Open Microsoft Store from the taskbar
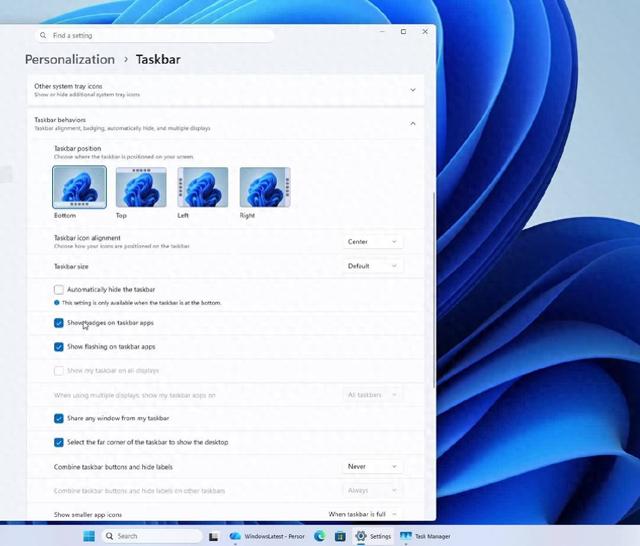 (x=340, y=536)
